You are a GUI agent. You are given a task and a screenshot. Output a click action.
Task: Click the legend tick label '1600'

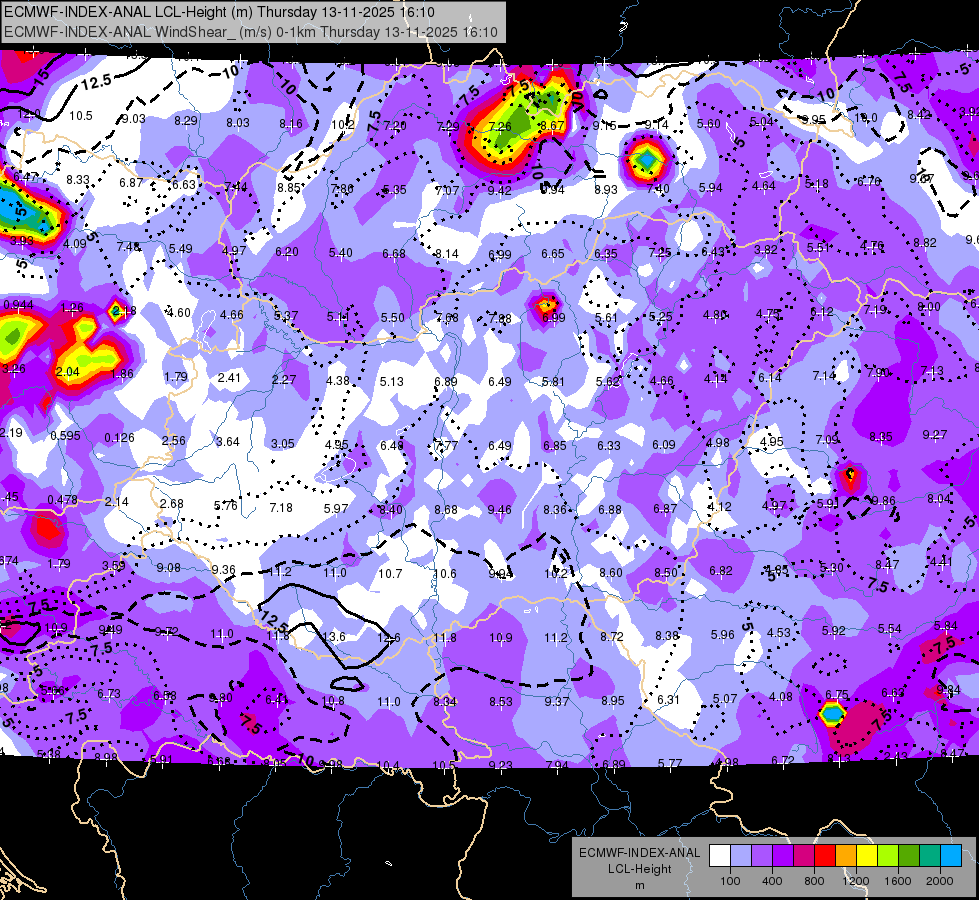pyautogui.click(x=898, y=881)
